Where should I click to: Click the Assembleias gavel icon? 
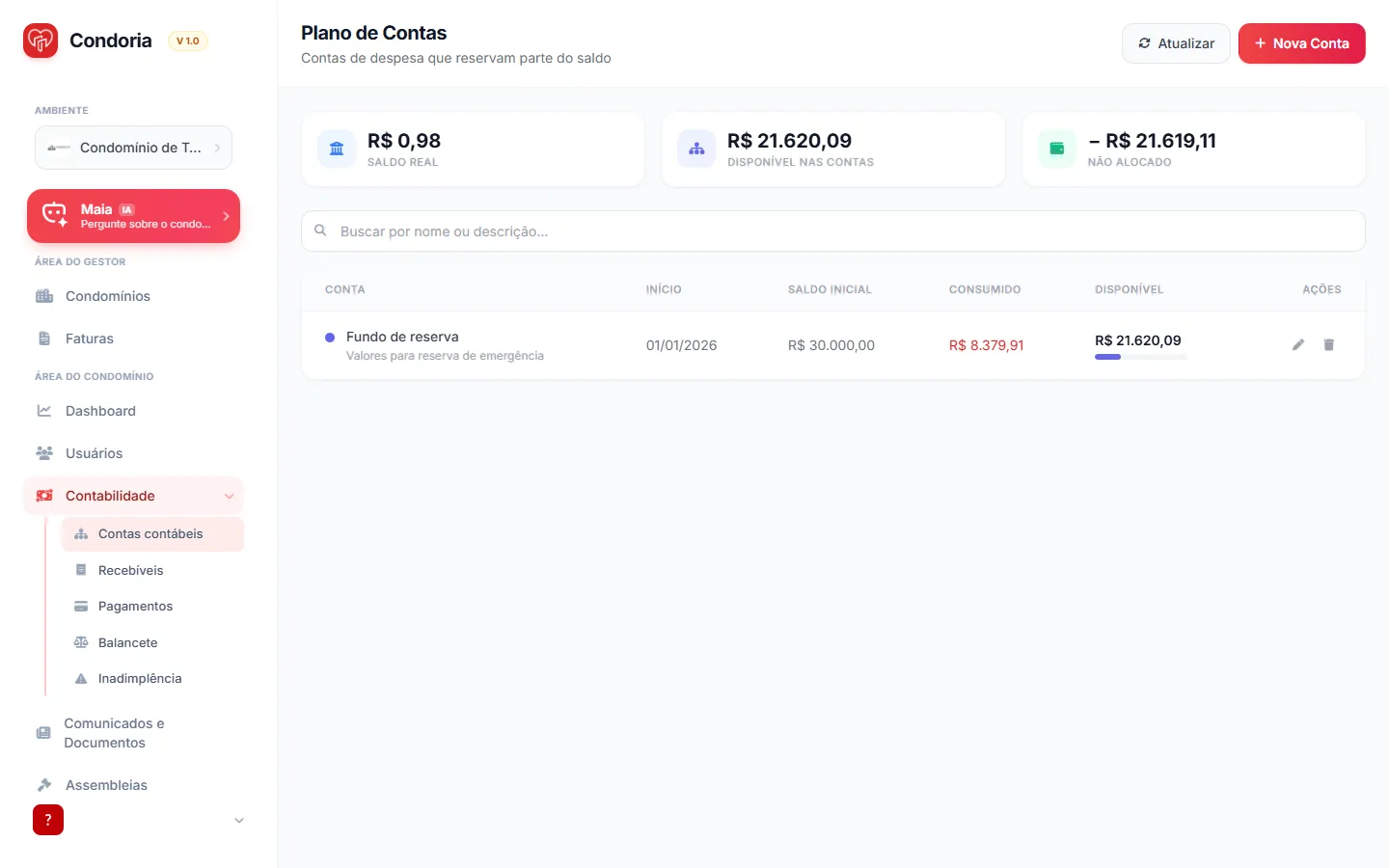click(x=44, y=785)
